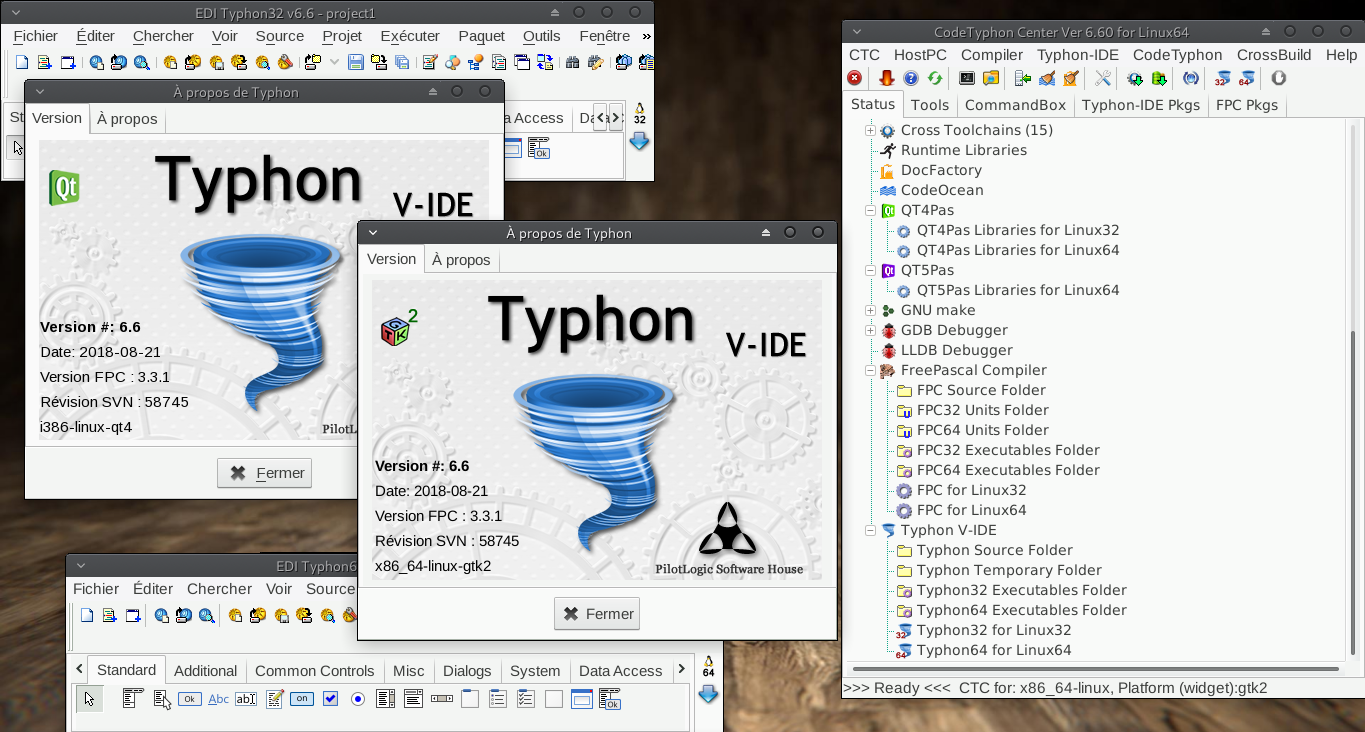
Task: Click the green refresh arrows icon in CodeTyphon Center
Action: click(935, 78)
